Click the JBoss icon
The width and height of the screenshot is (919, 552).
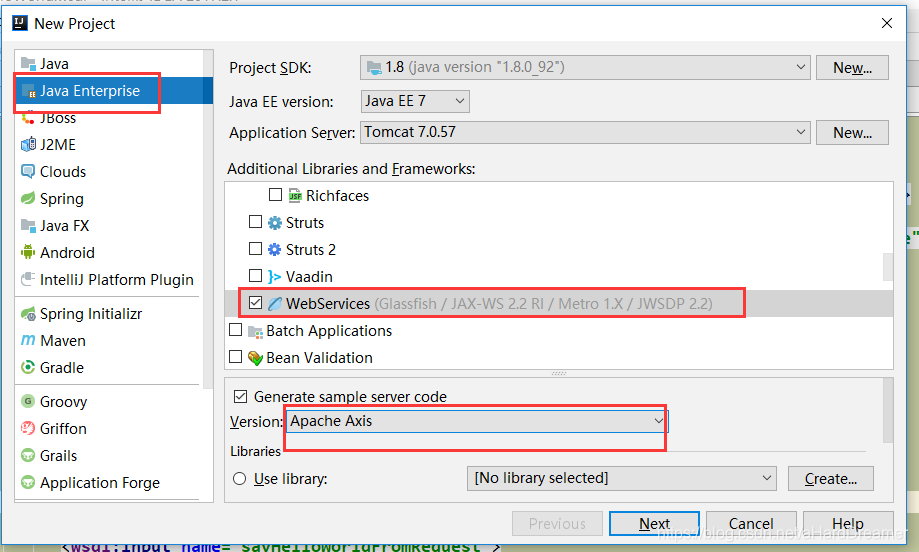(28, 118)
